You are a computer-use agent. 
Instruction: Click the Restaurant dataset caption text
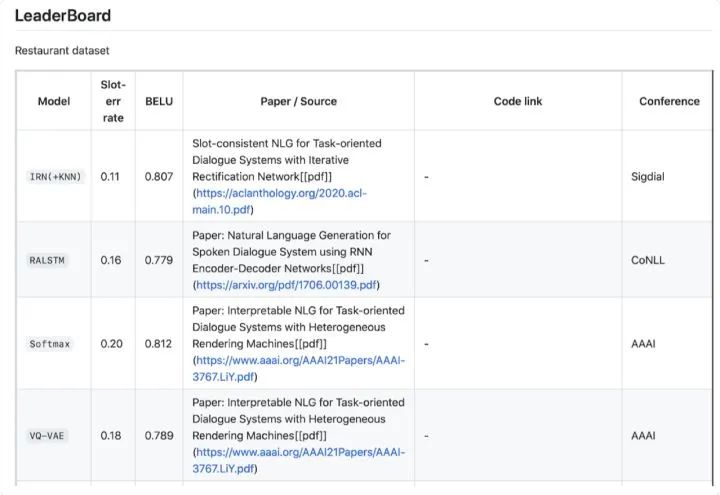(x=61, y=50)
